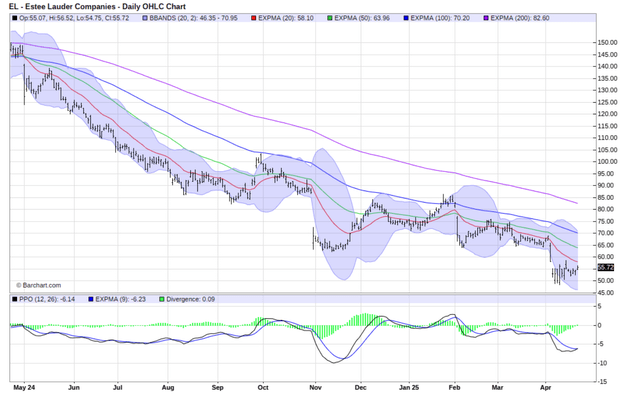The width and height of the screenshot is (640, 417).
Task: Click the 'Oct' date axis label
Action: 263,388
